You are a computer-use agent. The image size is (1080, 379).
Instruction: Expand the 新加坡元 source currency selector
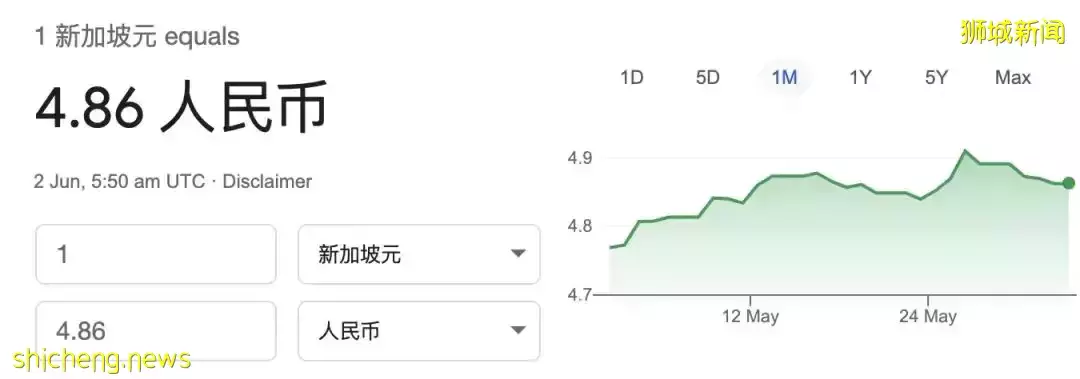419,254
